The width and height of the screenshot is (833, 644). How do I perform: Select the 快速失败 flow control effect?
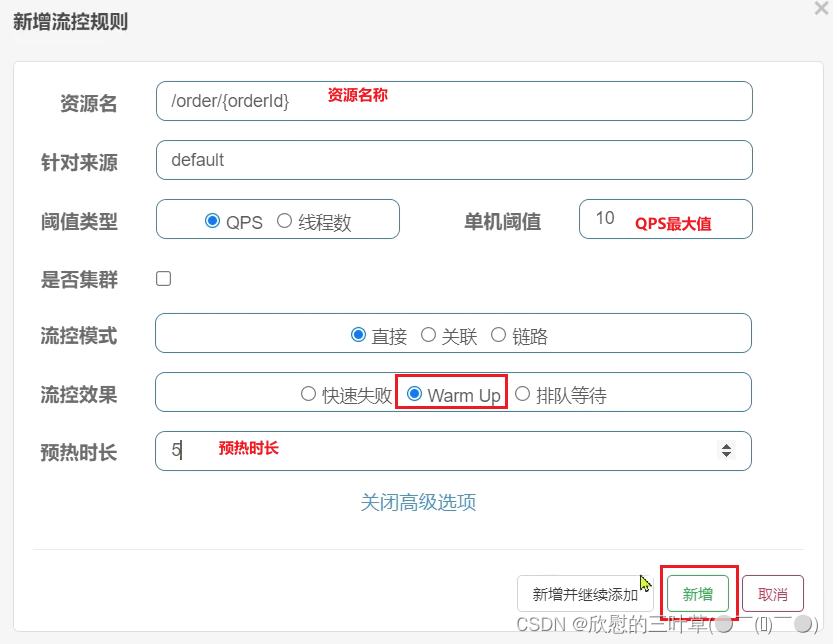(309, 393)
